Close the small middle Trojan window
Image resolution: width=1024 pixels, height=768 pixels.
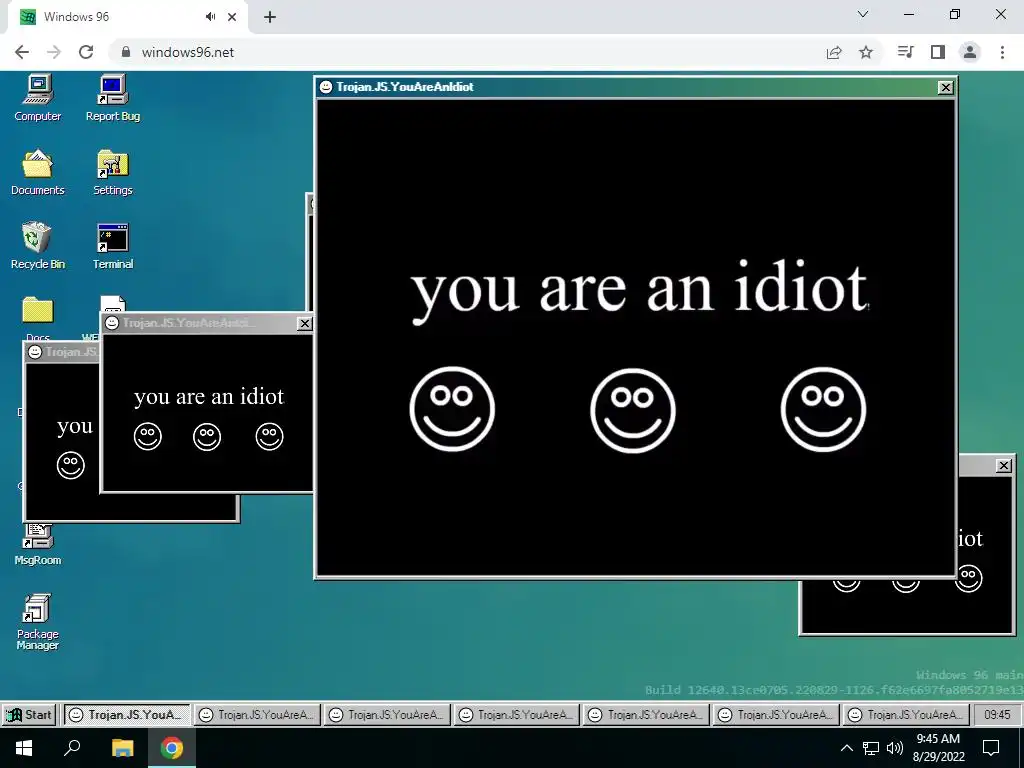(x=304, y=323)
